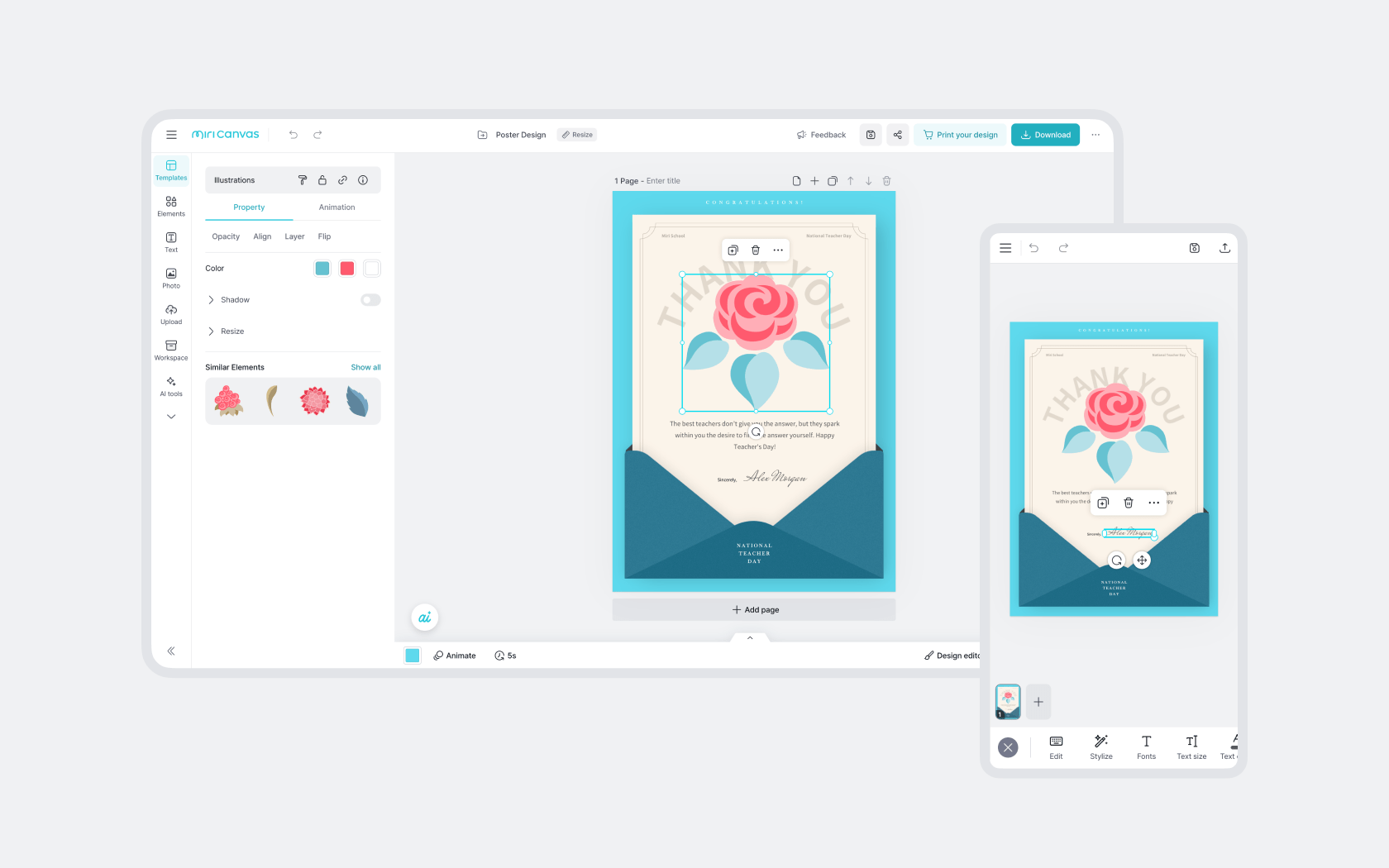The height and width of the screenshot is (868, 1389).
Task: Lock the selected illustration
Action: 322,180
